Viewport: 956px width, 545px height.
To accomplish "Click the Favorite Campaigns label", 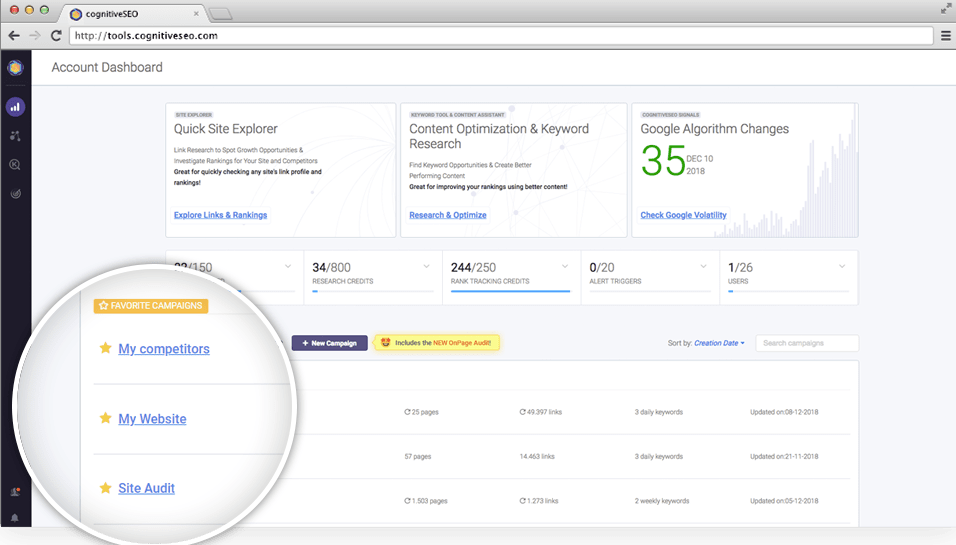I will point(151,305).
